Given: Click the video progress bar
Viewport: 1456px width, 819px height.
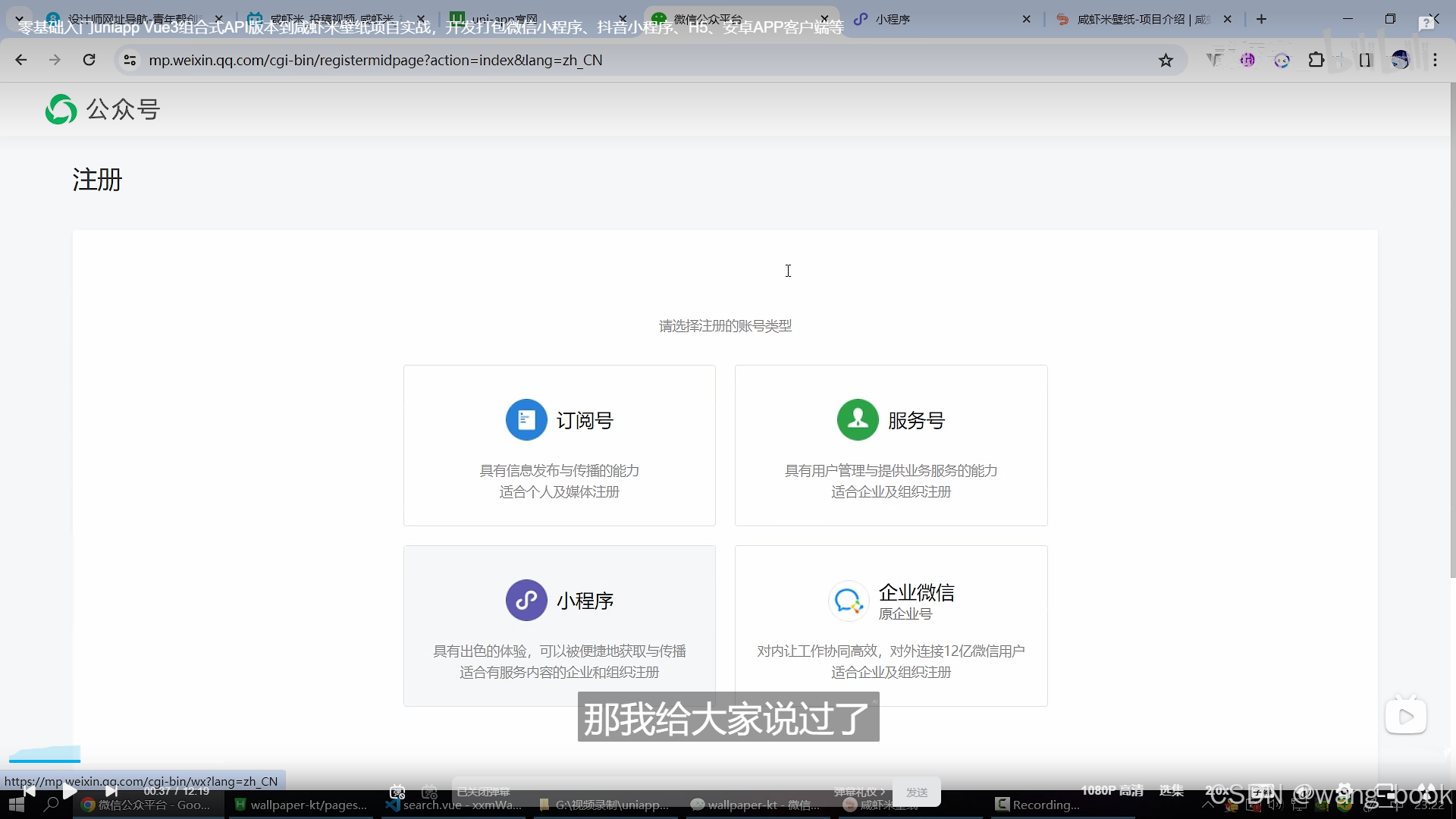Looking at the screenshot, I should (728, 761).
